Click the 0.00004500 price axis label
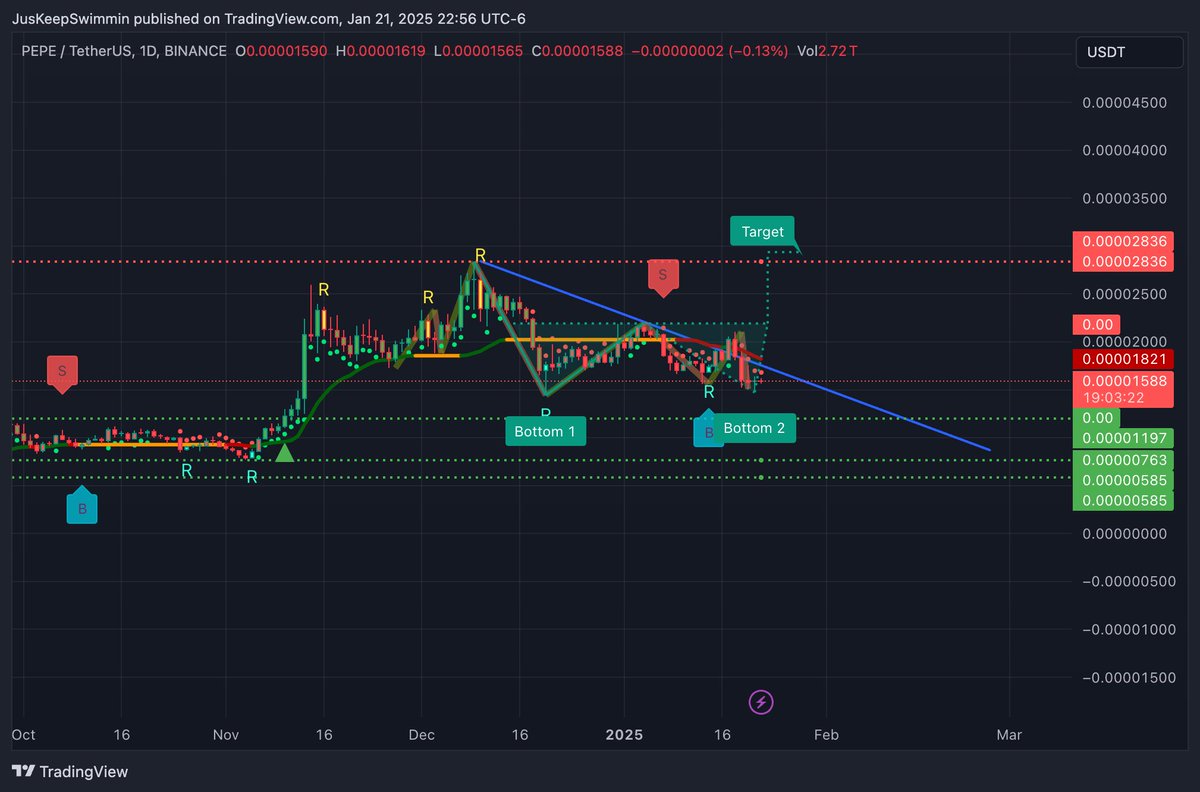The width and height of the screenshot is (1200, 792). tap(1126, 102)
